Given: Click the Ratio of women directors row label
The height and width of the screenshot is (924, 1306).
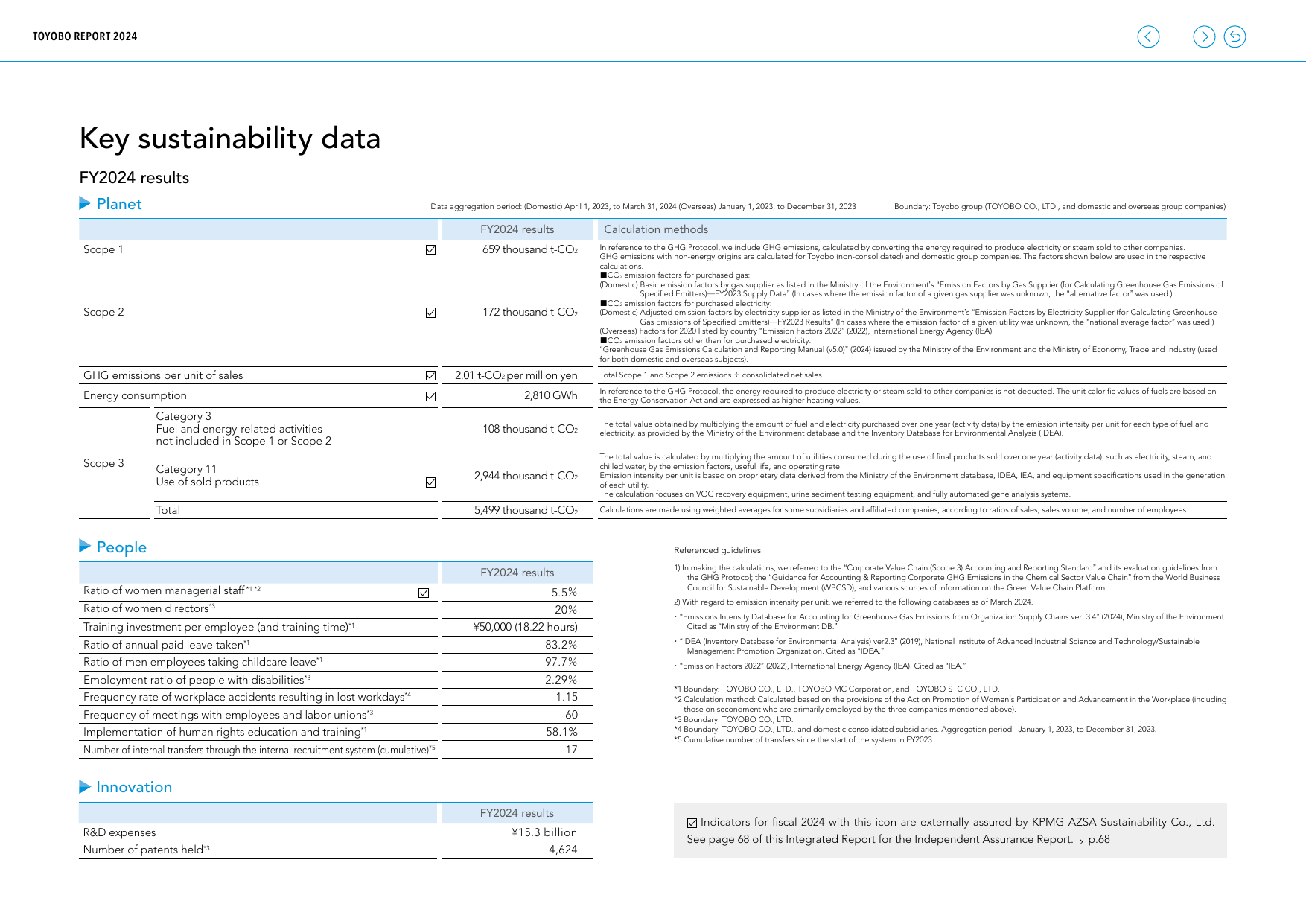Looking at the screenshot, I should point(149,608).
